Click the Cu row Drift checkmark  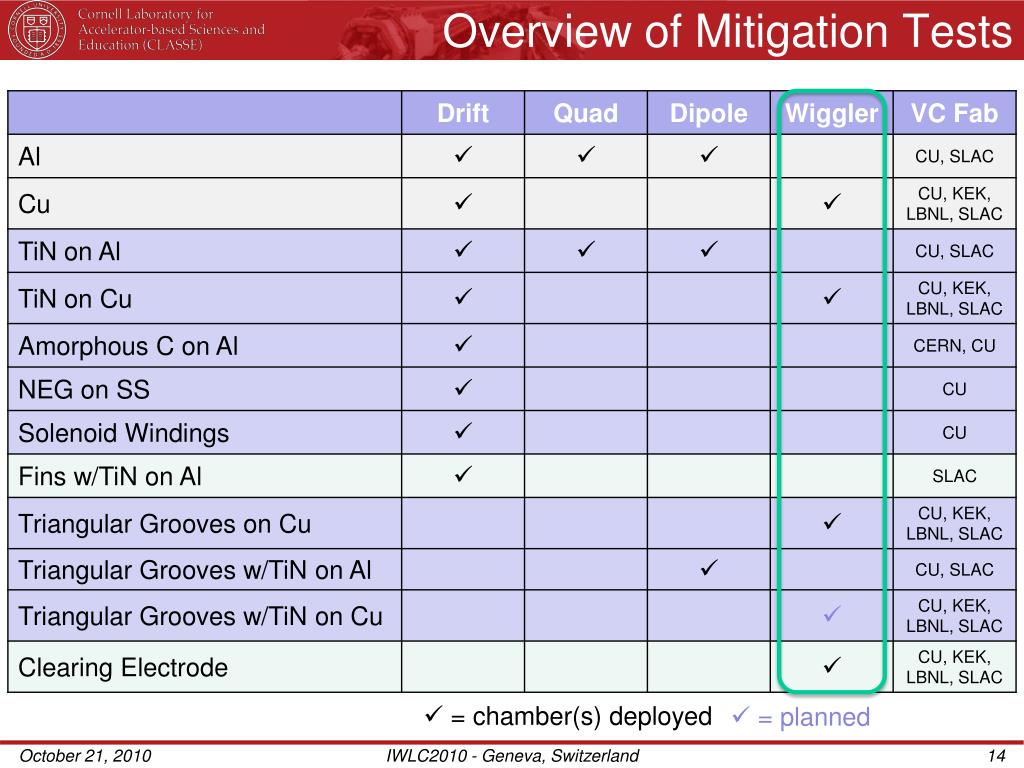pos(463,202)
